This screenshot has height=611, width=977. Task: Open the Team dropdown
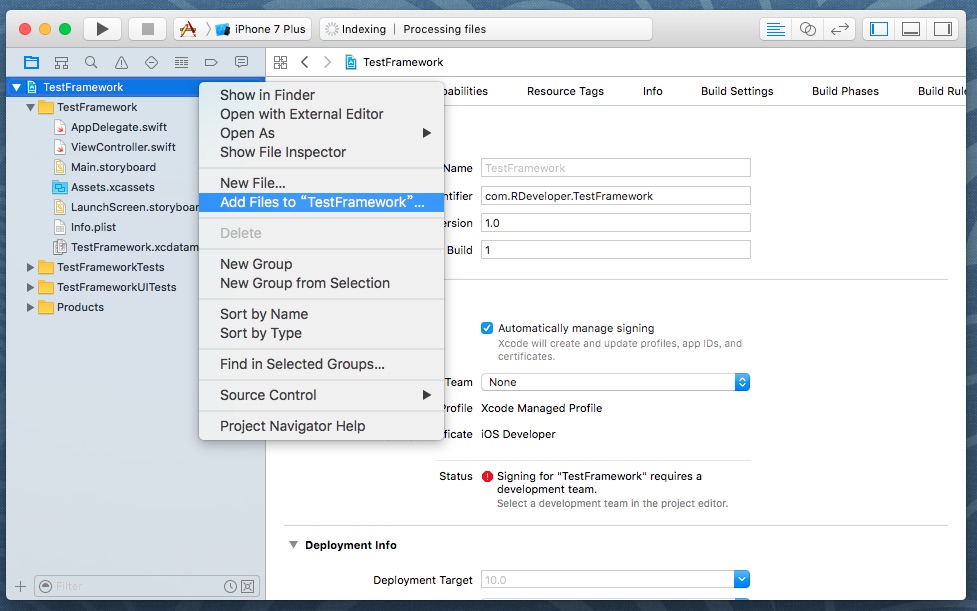tap(615, 382)
